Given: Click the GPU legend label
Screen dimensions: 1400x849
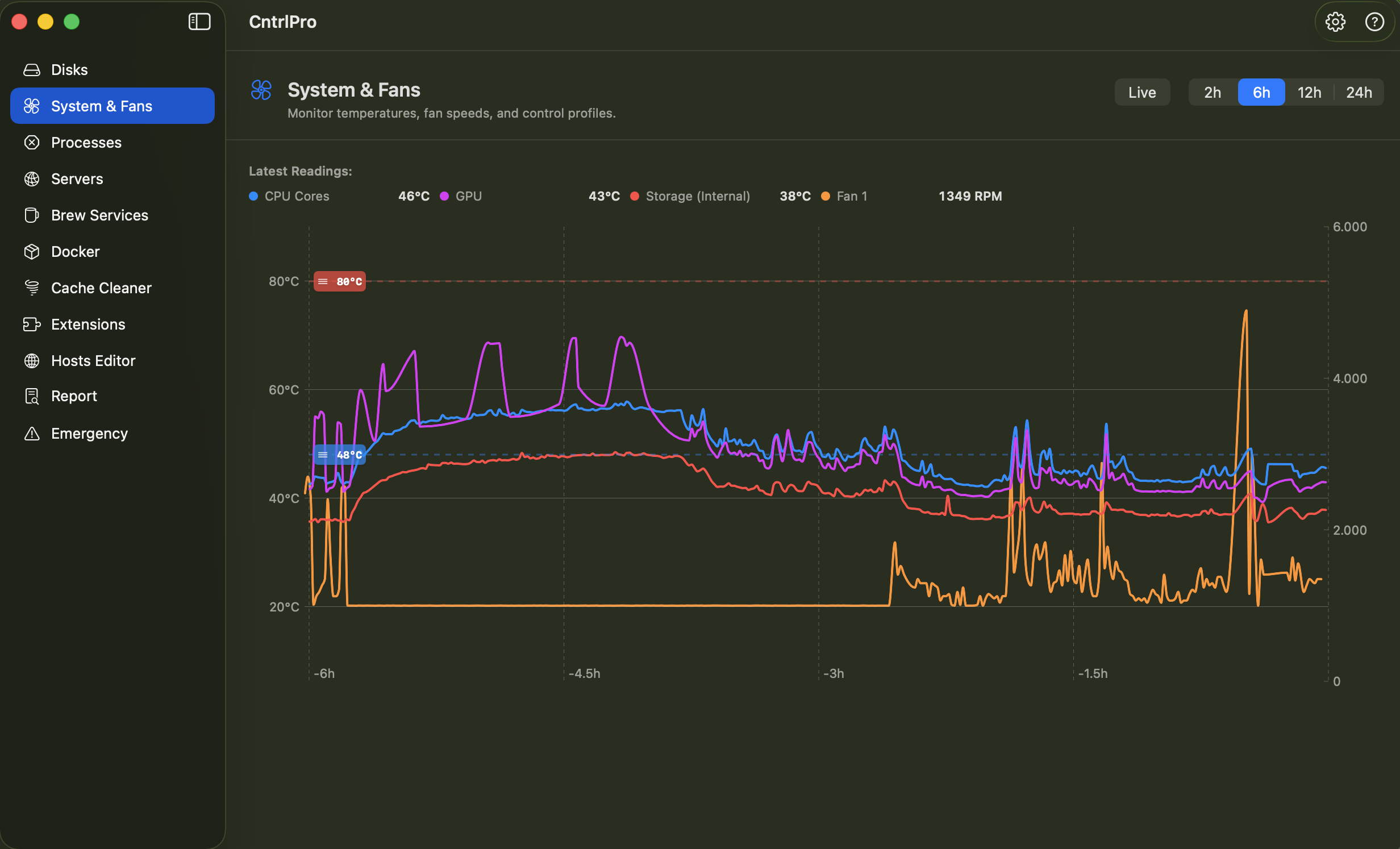Looking at the screenshot, I should [x=469, y=196].
